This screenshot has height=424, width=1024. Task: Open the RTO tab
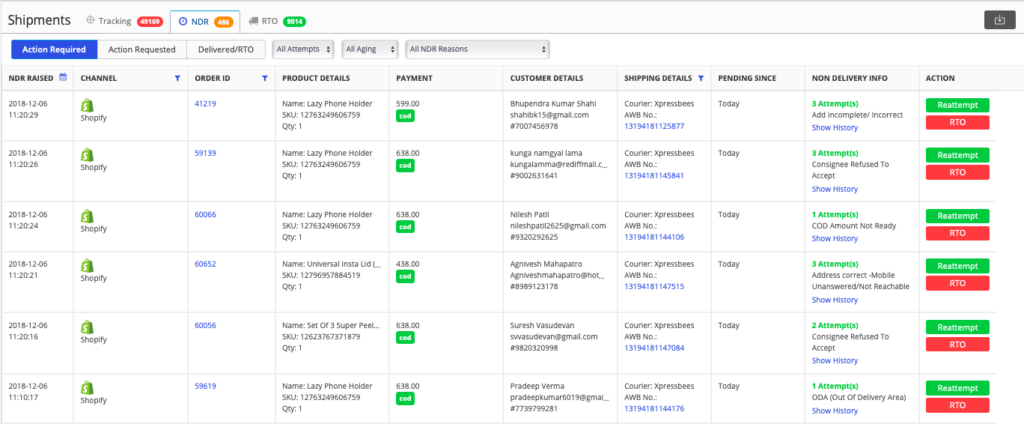pos(277,21)
